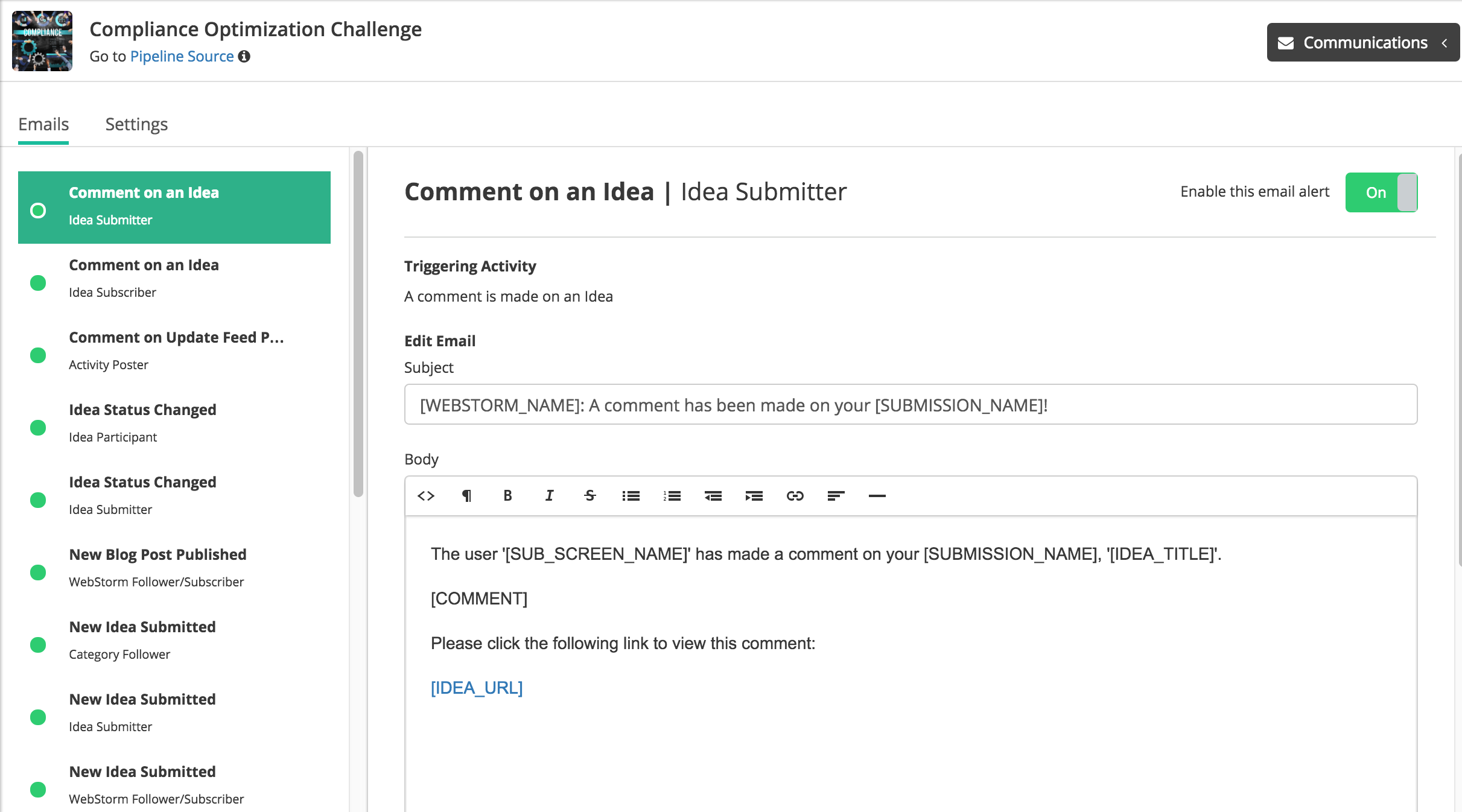Insert an unordered bullet list
Screen dimensions: 1462x812
pos(631,495)
